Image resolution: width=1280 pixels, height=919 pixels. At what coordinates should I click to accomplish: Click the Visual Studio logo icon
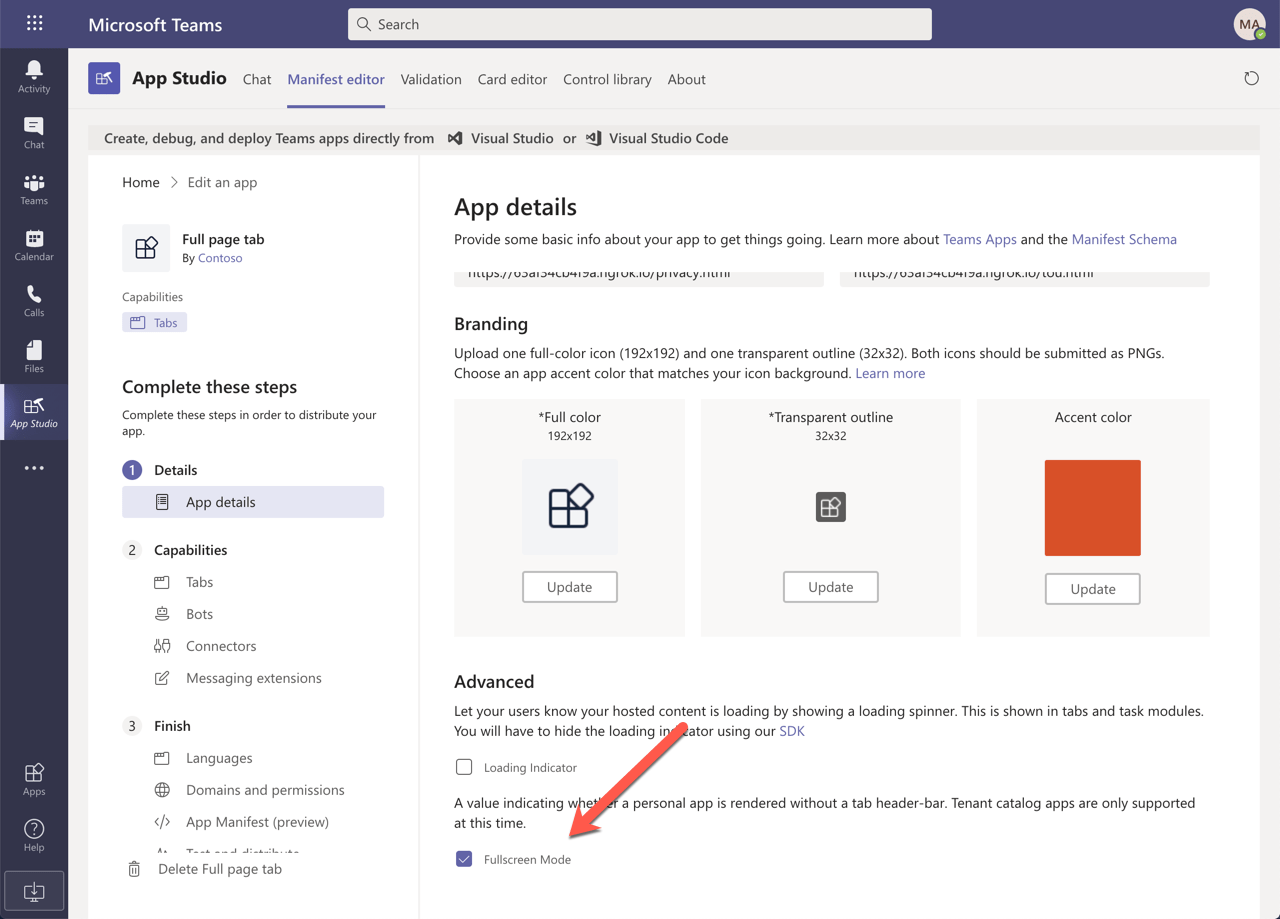point(455,138)
